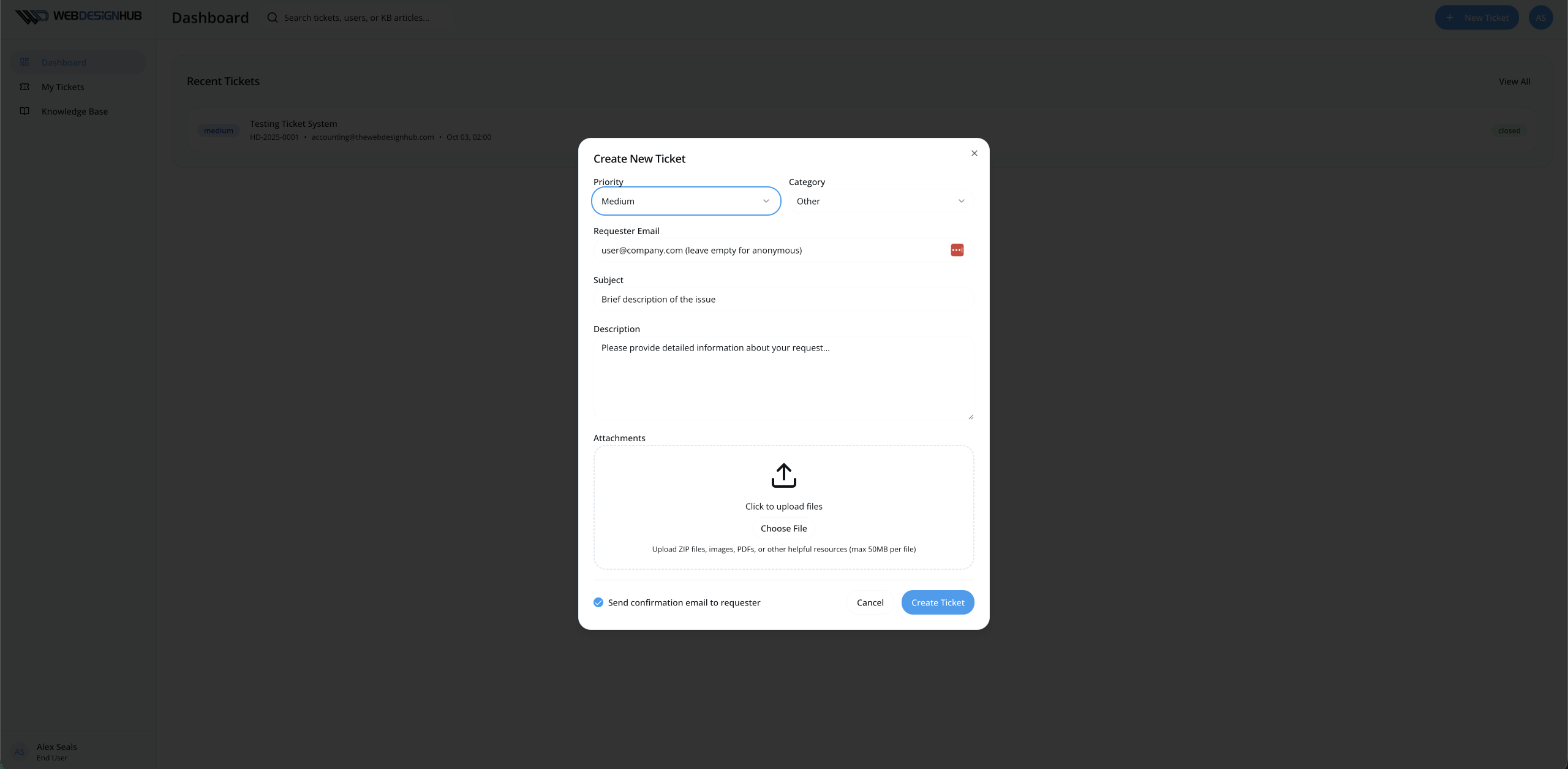Click the search magnifier icon in header

coord(273,18)
